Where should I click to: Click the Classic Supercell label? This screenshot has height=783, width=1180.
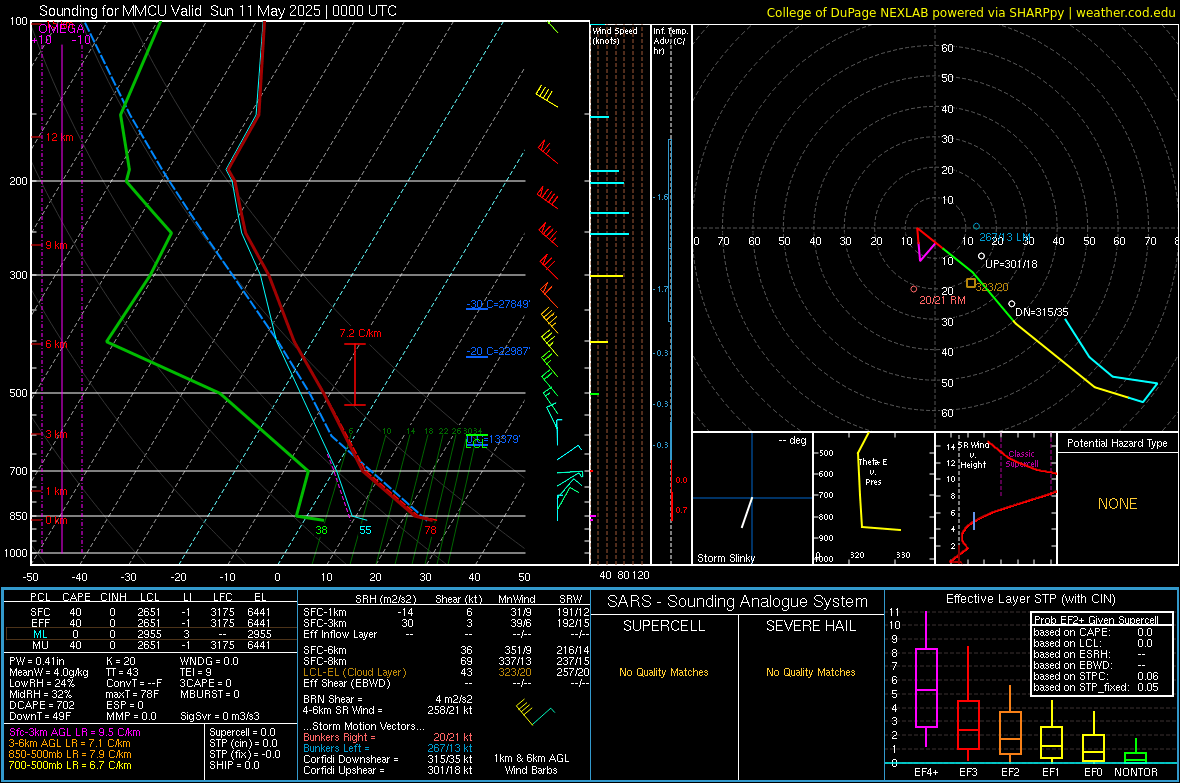1021,459
